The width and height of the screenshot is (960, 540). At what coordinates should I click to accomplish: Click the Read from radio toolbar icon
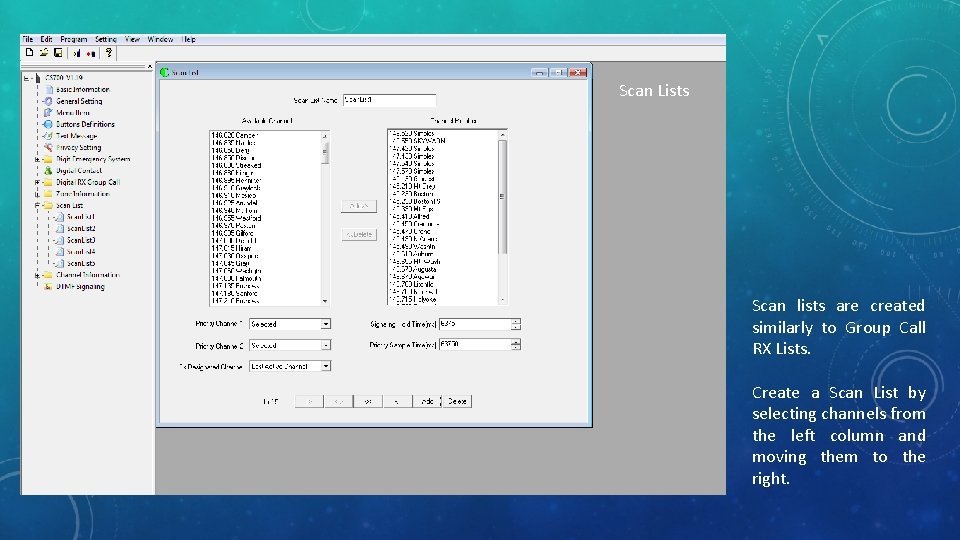(x=77, y=53)
